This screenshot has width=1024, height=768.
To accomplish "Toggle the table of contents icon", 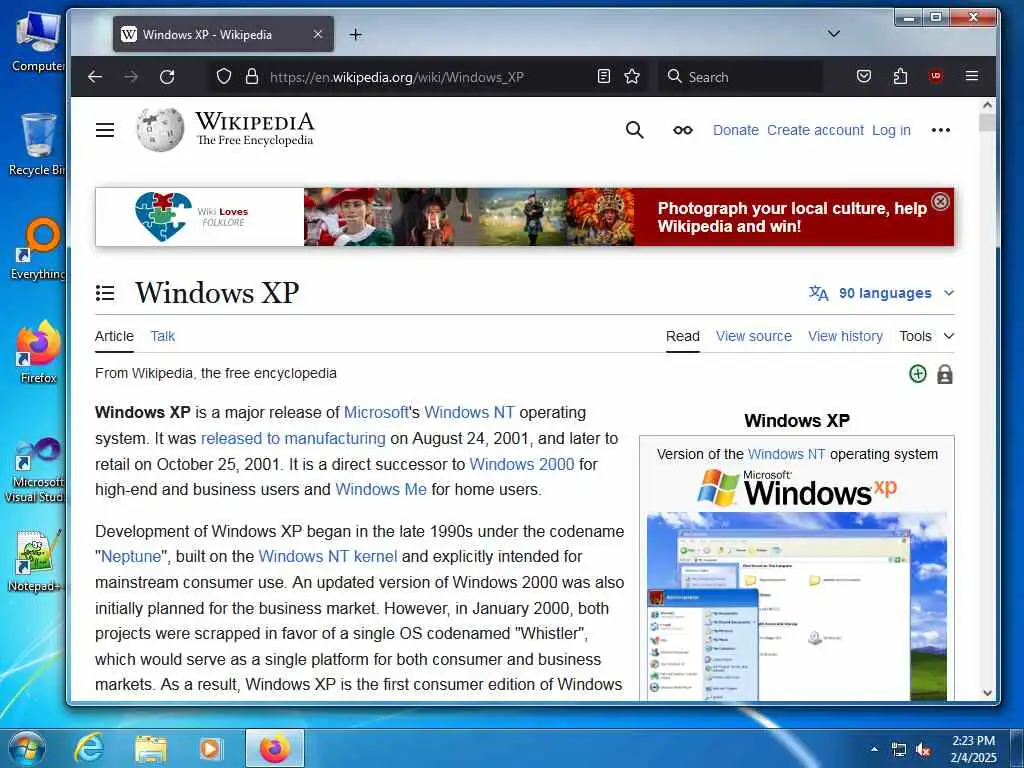I will 105,293.
